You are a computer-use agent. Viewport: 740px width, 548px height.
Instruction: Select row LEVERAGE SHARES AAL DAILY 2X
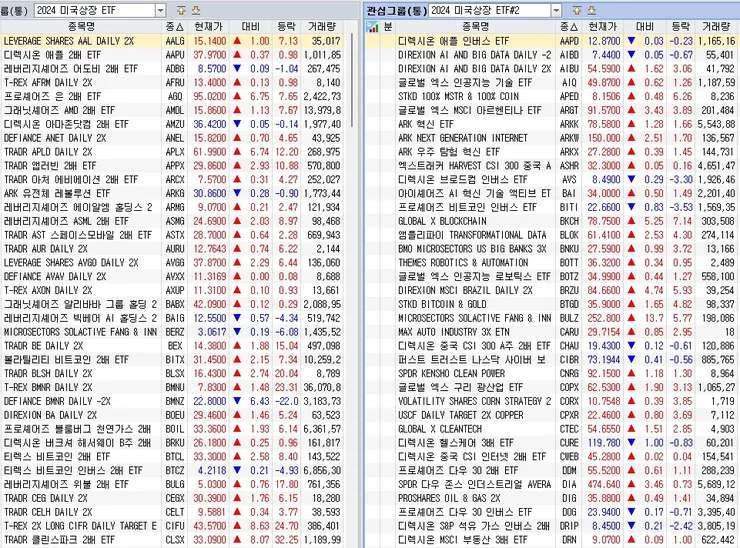click(172, 41)
